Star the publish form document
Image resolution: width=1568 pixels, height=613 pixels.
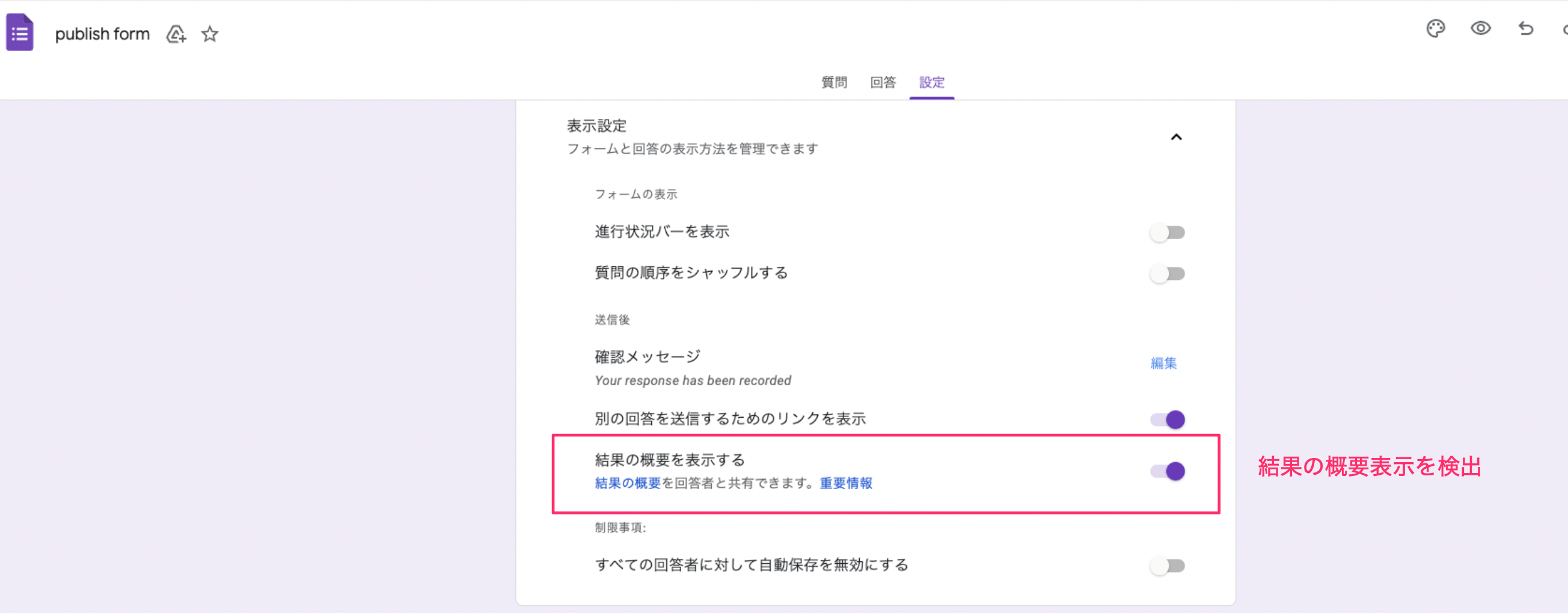point(210,34)
